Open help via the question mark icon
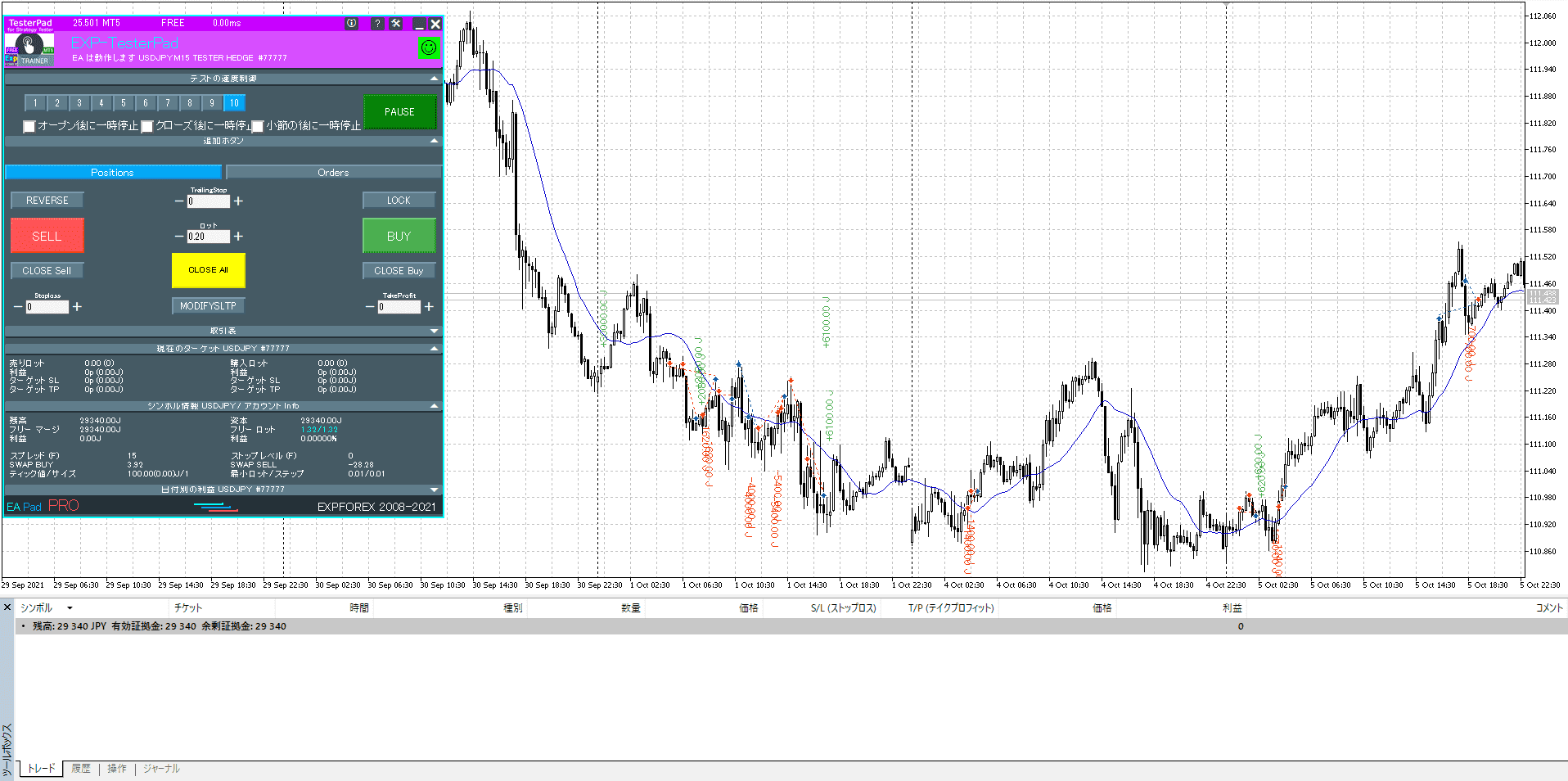1568x781 pixels. tap(377, 24)
